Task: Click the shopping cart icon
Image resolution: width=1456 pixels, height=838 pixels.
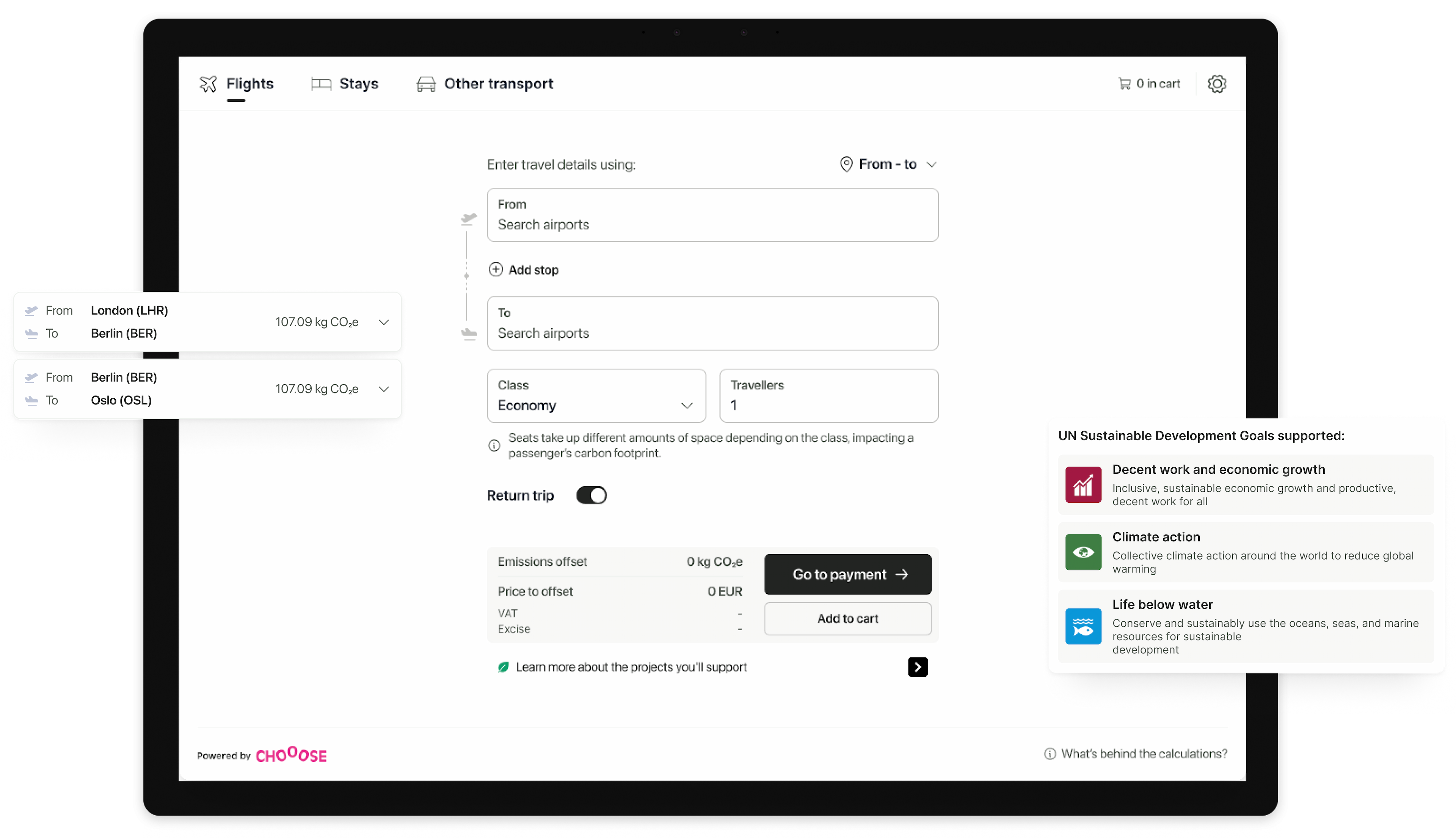Action: click(x=1123, y=84)
